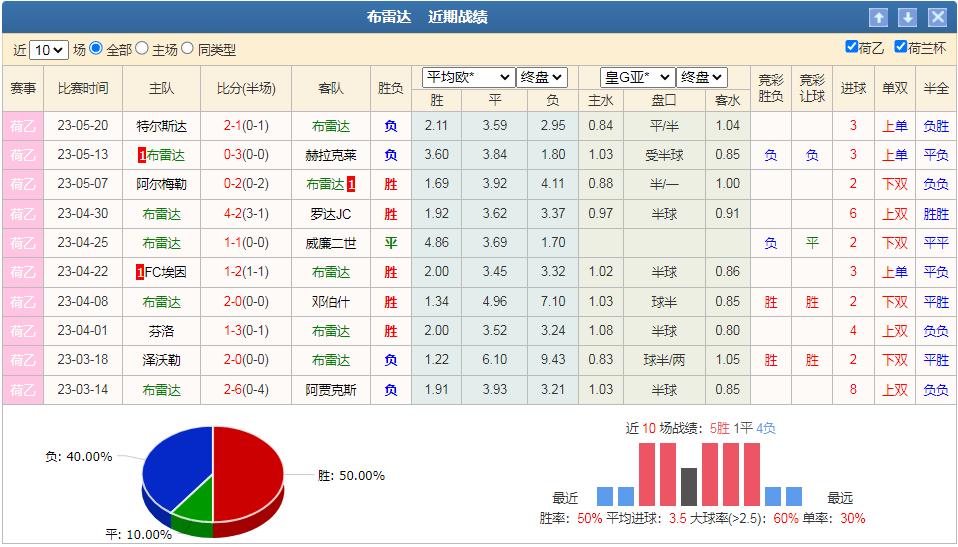Select the 主场 radio button

142,48
